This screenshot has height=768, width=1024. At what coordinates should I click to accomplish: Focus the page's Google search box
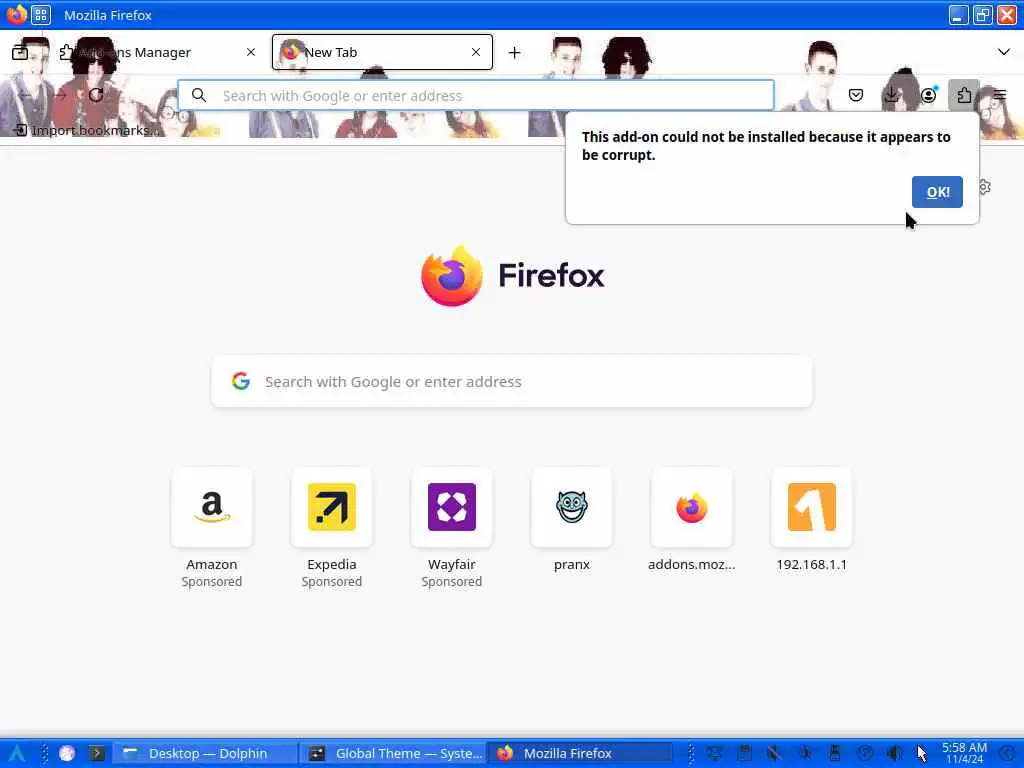(x=512, y=381)
